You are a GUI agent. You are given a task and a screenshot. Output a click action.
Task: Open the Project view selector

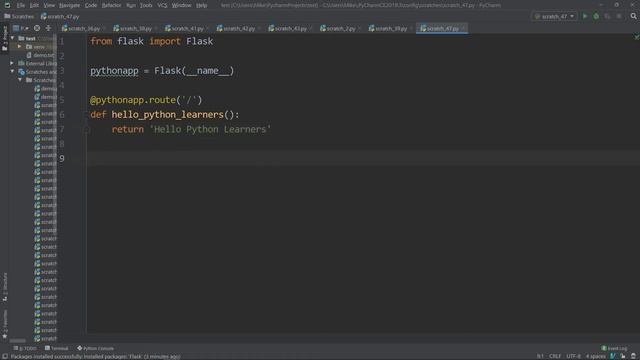pyautogui.click(x=20, y=28)
